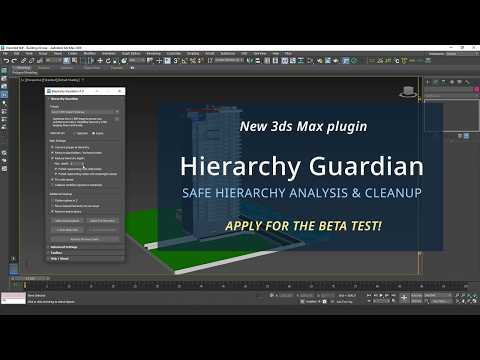Activate the Select and Move tool
Image resolution: width=480 pixels, height=360 pixels.
click(100, 61)
